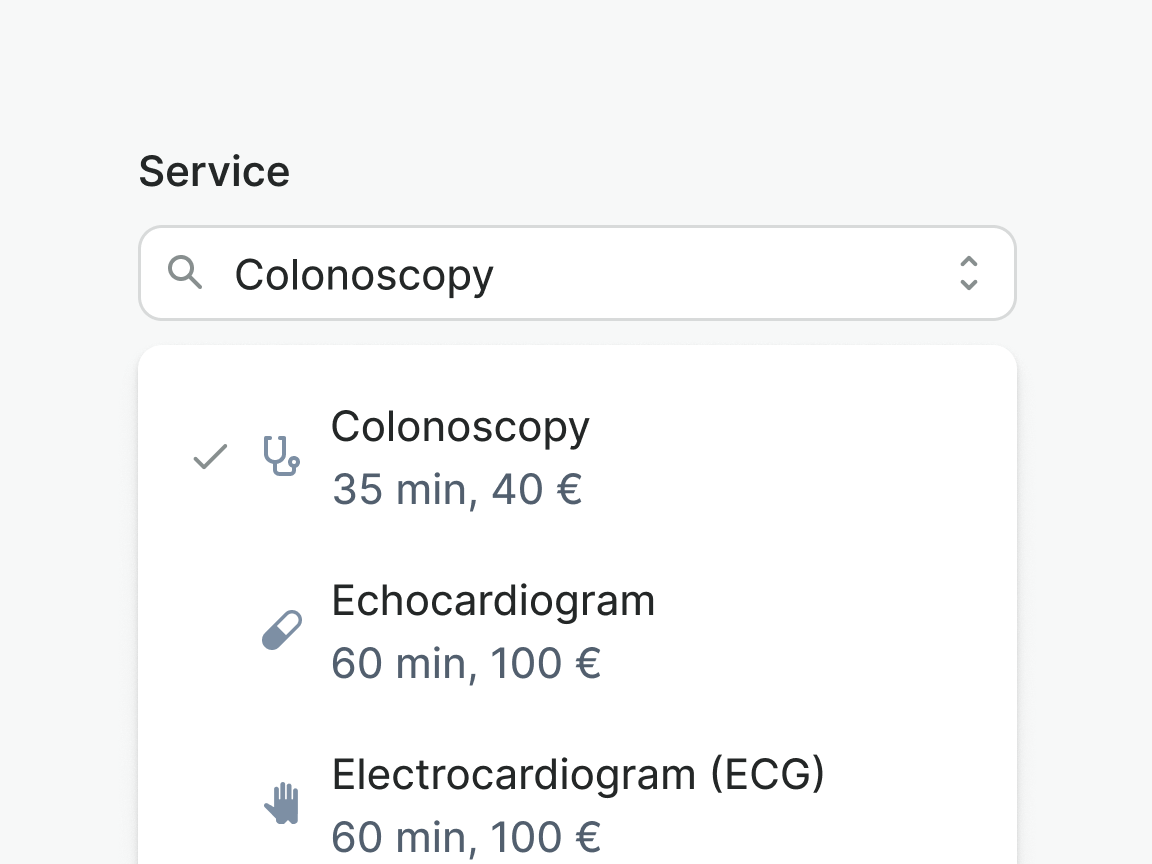Click the down arrow of the Service chevron
The width and height of the screenshot is (1152, 864).
pyautogui.click(x=968, y=284)
